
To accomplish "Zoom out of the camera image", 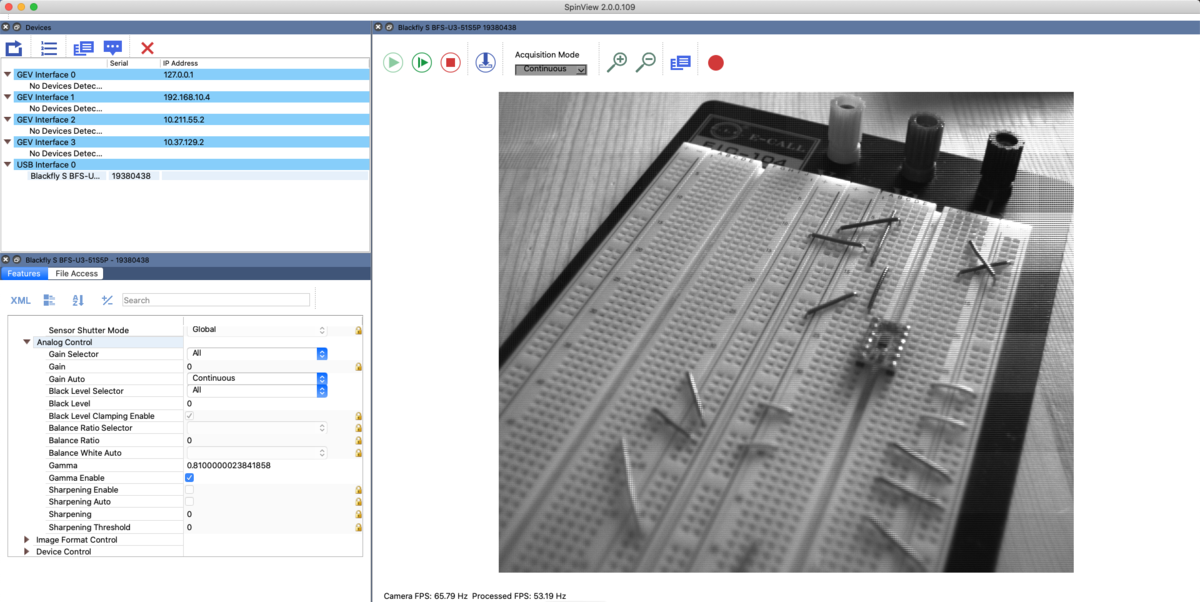I will pos(646,62).
